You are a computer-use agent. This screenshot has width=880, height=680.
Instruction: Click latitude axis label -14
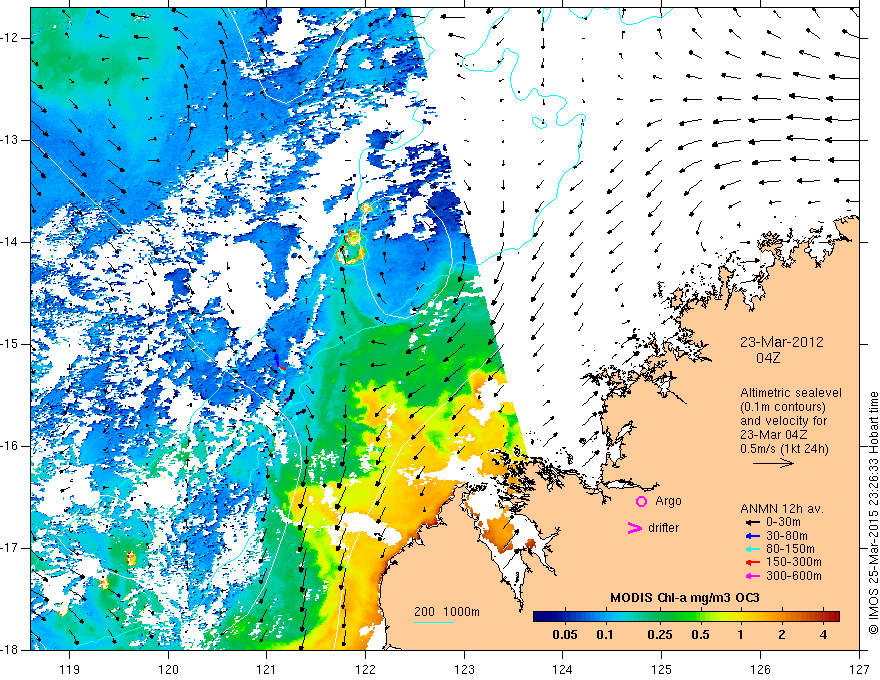[x=11, y=242]
